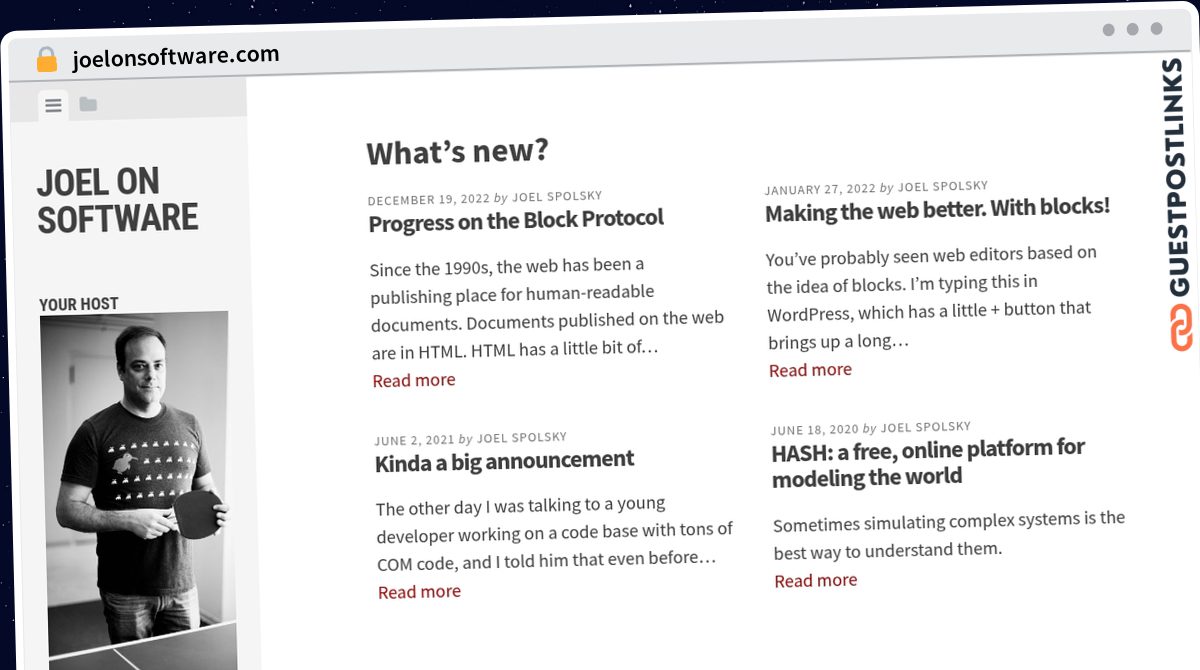
Task: Click author Joel Spolsky on December 2022 post
Action: (557, 197)
